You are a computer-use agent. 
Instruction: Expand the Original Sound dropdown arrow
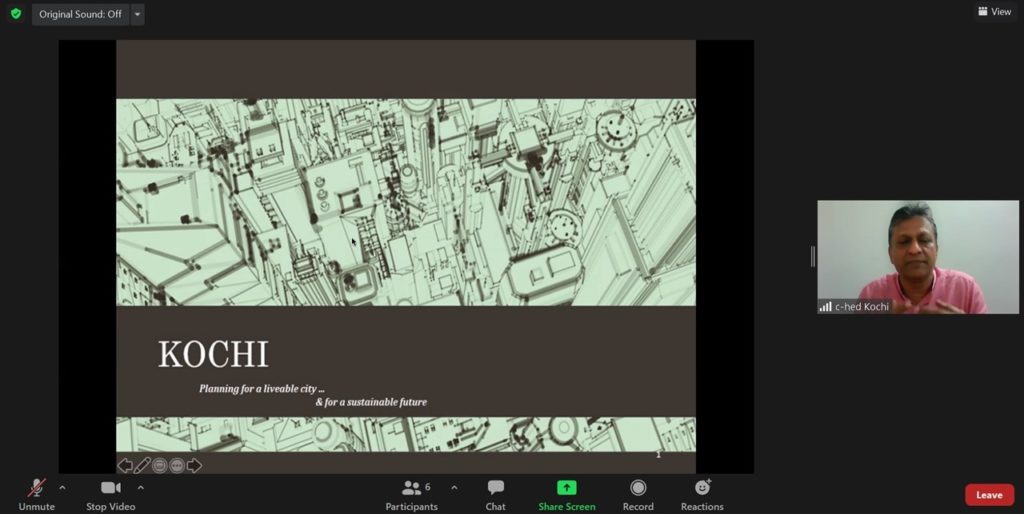click(x=137, y=14)
